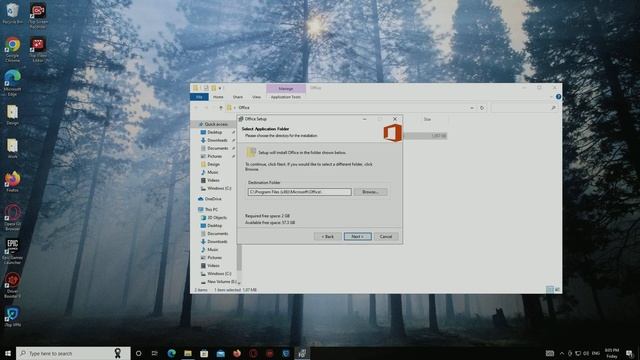Open the notification center icon
640x360 pixels.
629,353
